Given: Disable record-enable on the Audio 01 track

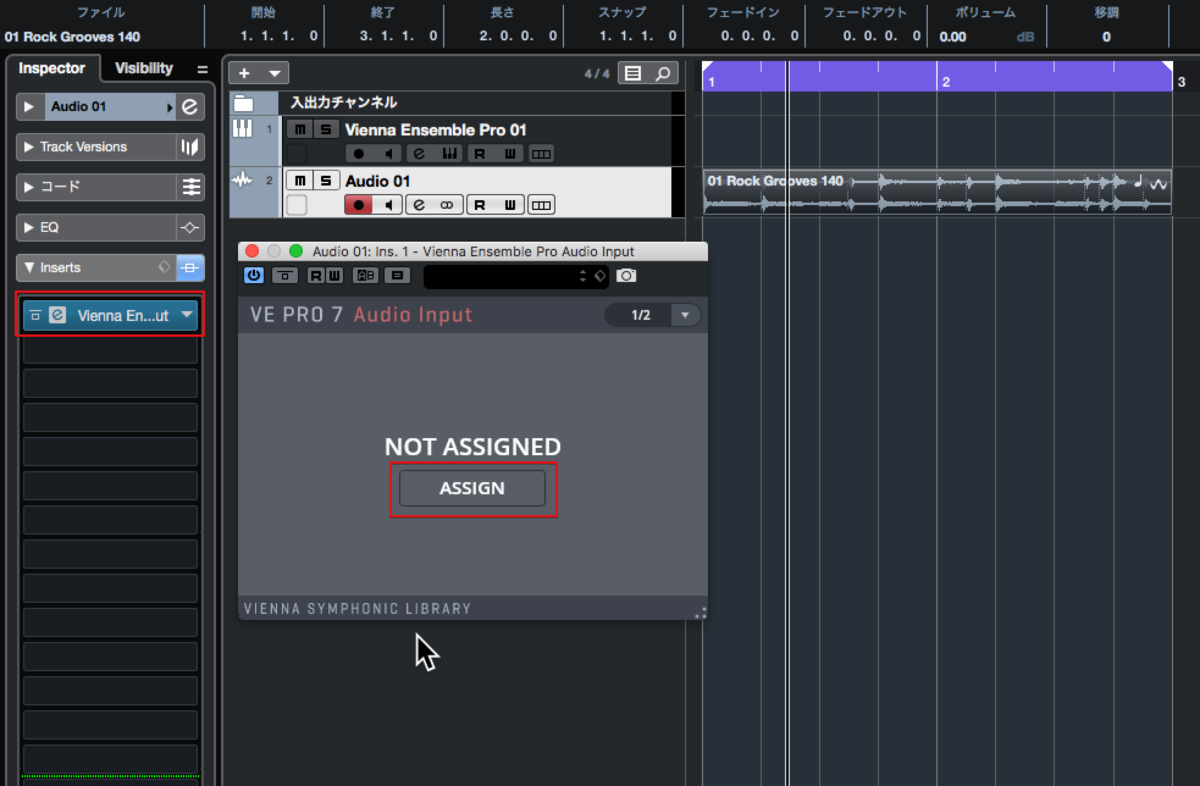Looking at the screenshot, I should [359, 205].
